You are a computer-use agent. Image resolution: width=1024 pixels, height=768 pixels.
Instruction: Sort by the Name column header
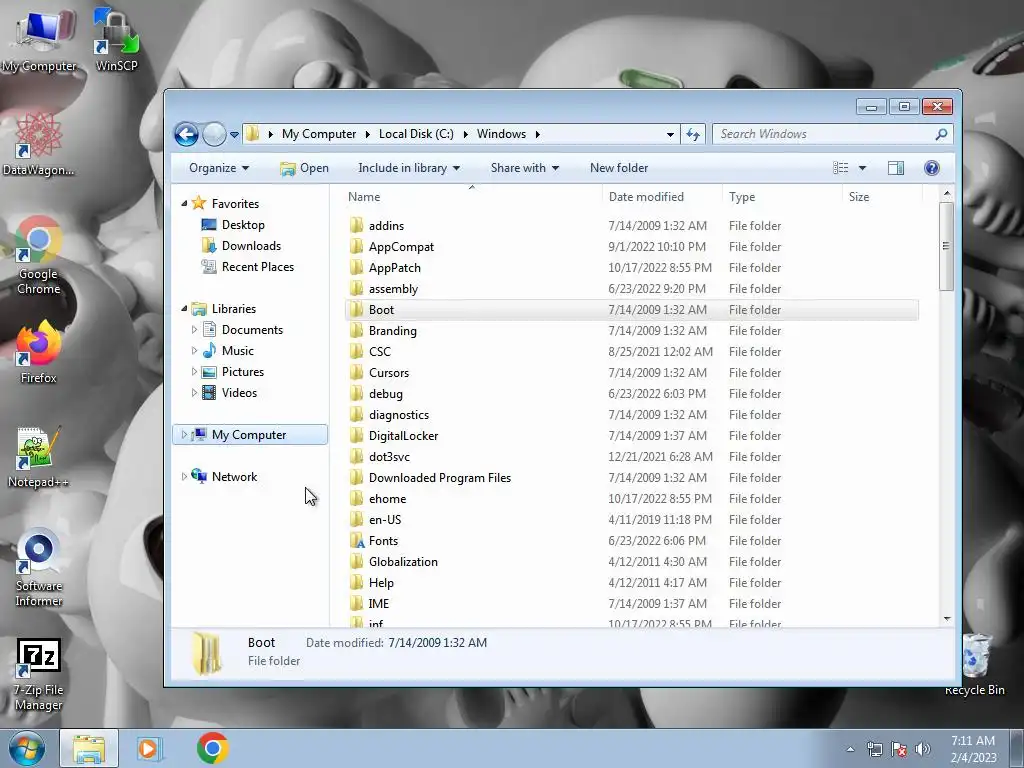click(472, 197)
